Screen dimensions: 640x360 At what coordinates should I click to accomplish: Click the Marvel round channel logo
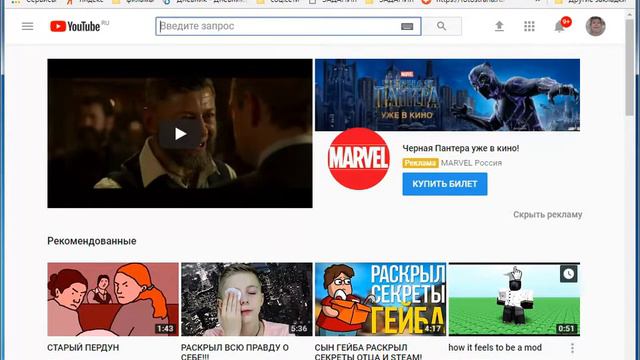[359, 159]
